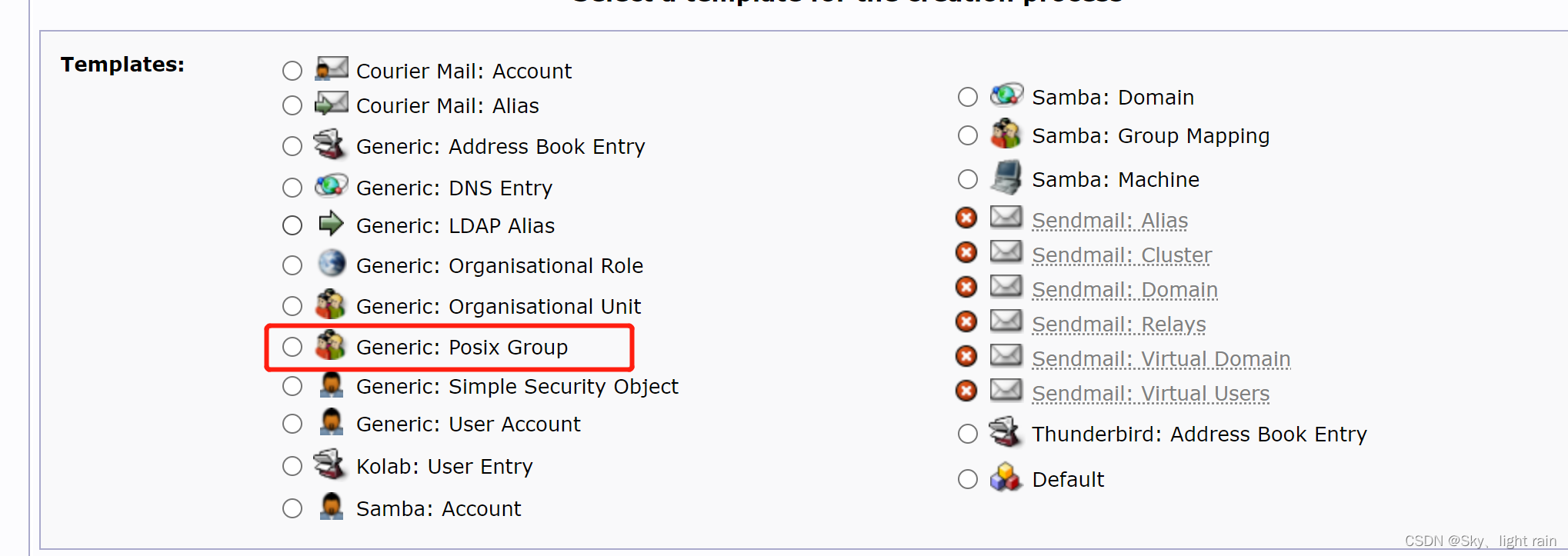Click the Samba: Domain globe icon
Screen dimensions: 1568x556
click(1006, 95)
